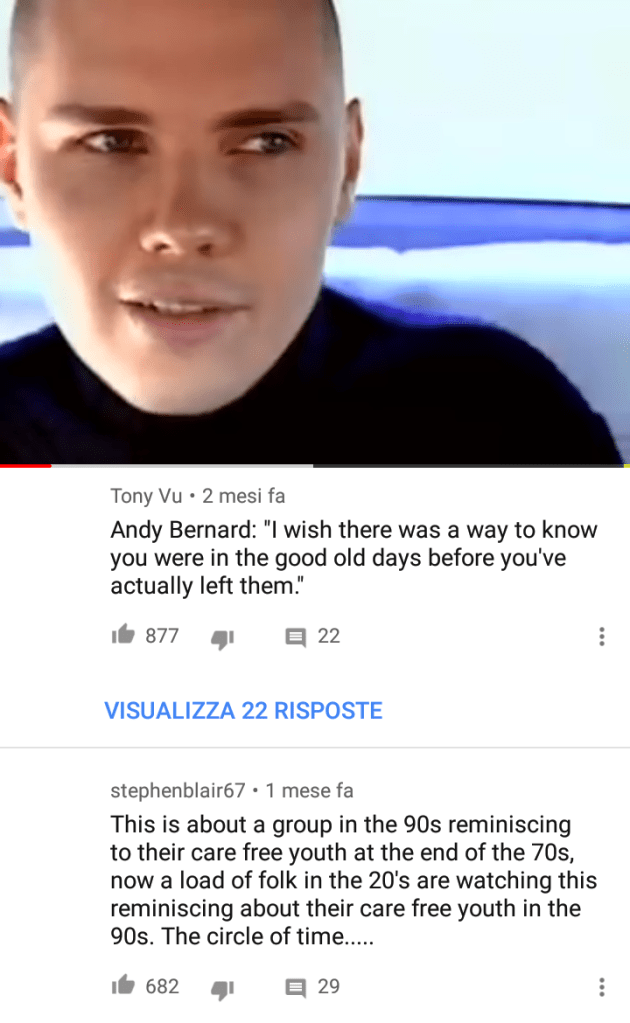Select stephenblair67's circle of time comment text
This screenshot has width=630, height=1023.
click(353, 880)
